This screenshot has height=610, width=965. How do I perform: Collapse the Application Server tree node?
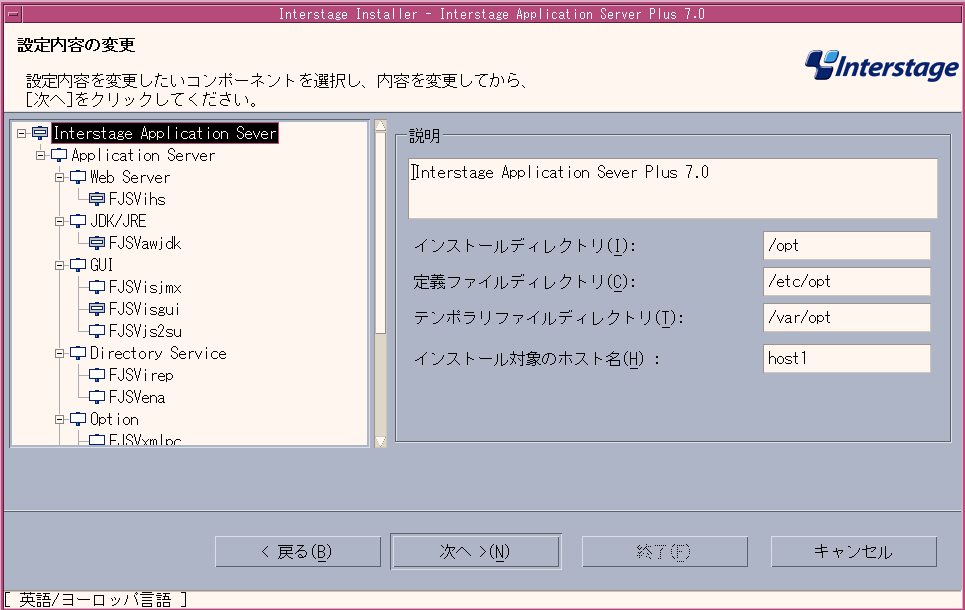tap(41, 155)
